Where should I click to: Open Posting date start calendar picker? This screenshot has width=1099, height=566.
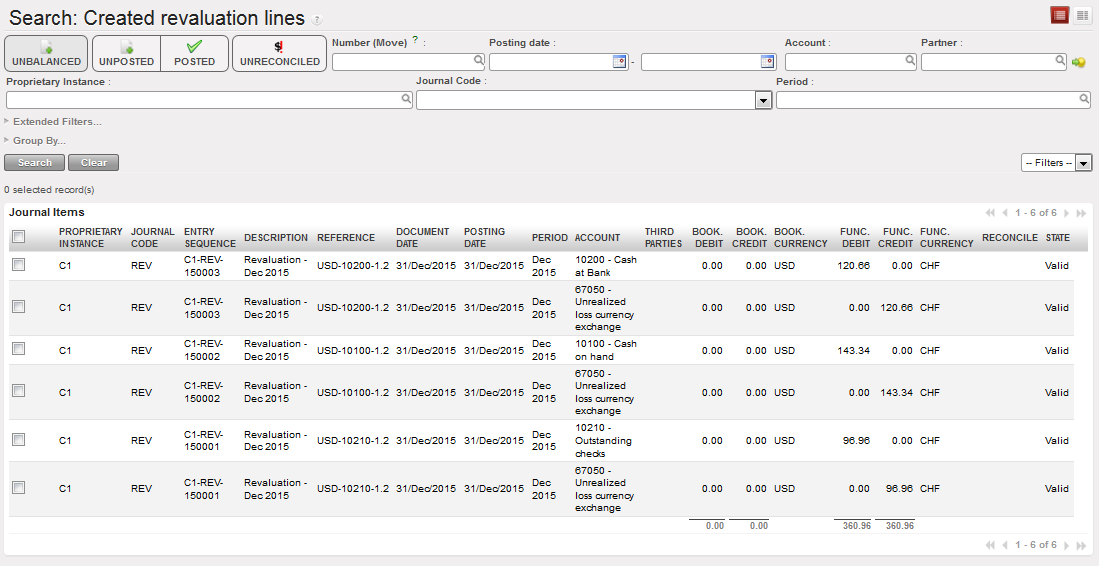pyautogui.click(x=619, y=62)
